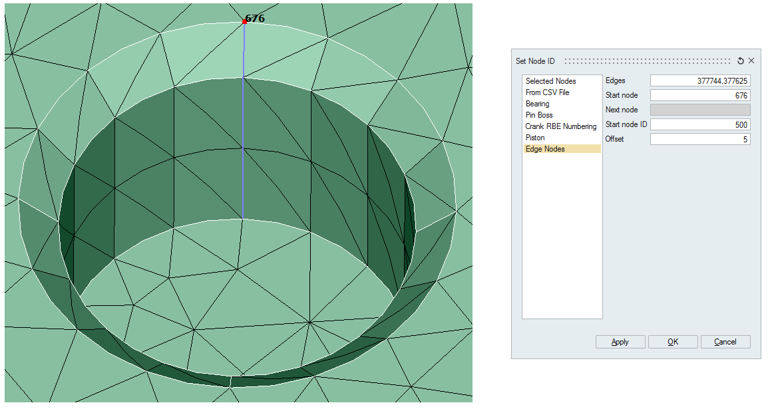Select the Bearing numbering option
The image size is (772, 409).
(537, 104)
